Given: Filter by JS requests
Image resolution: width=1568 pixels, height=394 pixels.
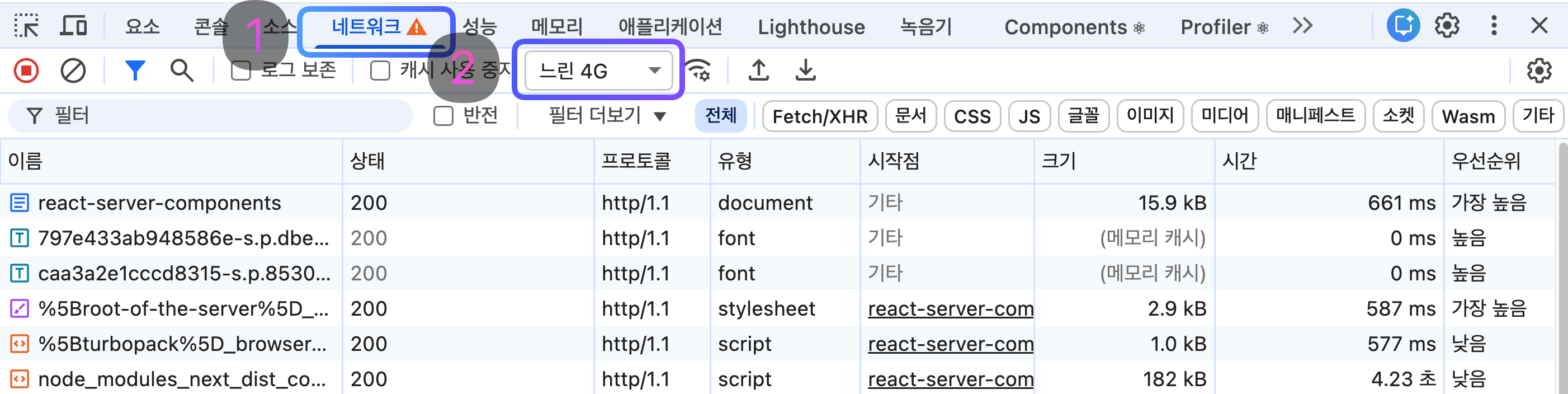Looking at the screenshot, I should pyautogui.click(x=1029, y=116).
